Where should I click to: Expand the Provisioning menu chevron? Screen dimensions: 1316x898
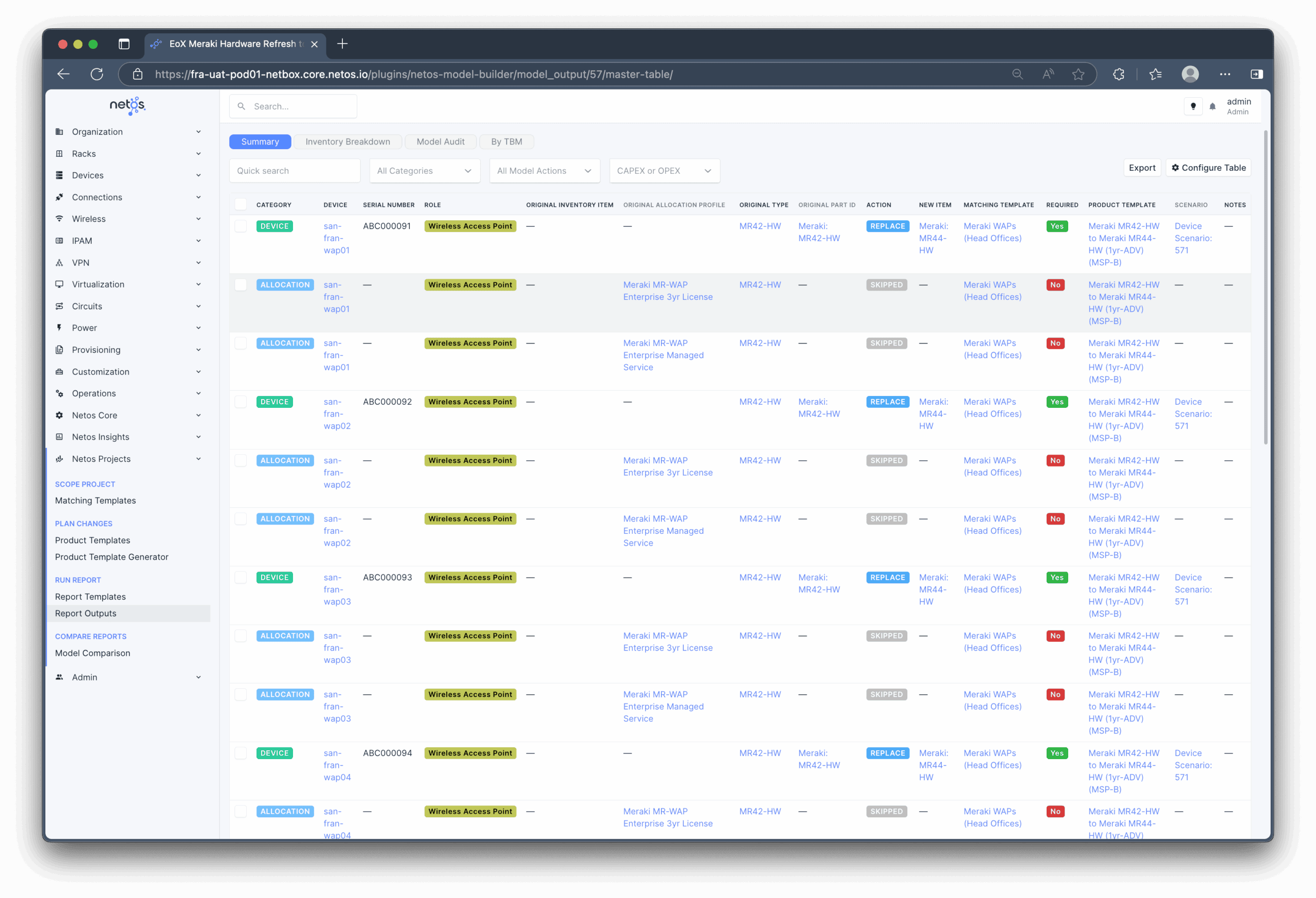(x=198, y=350)
